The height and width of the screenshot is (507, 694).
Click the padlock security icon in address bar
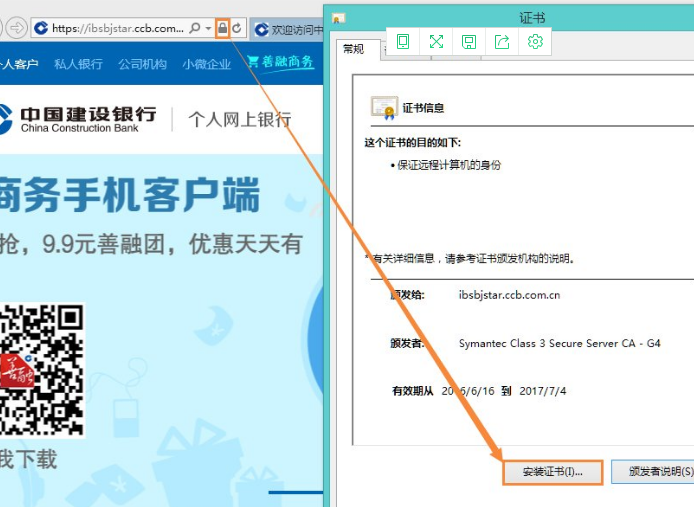[222, 29]
